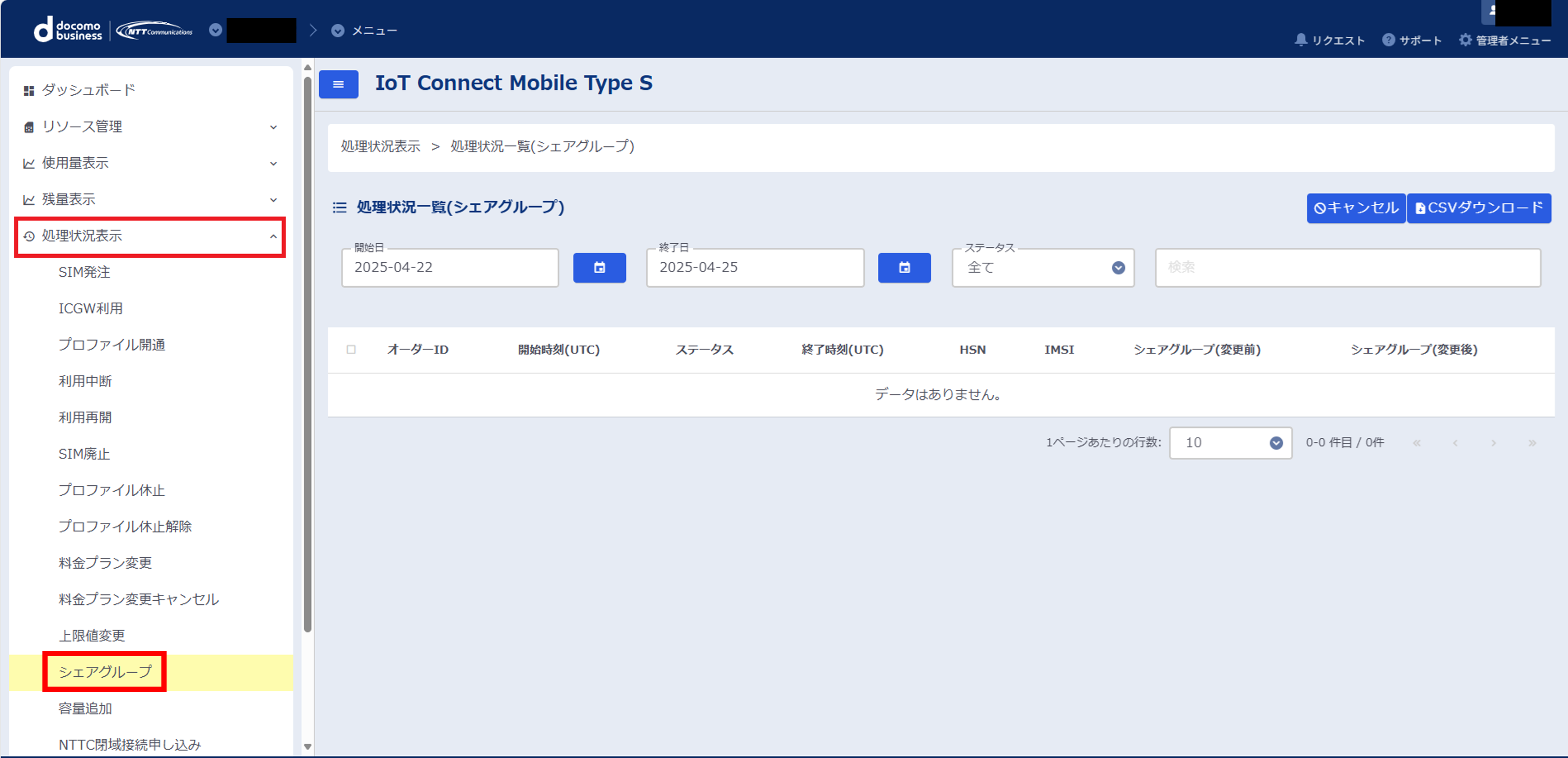This screenshot has width=1568, height=758.
Task: Click the 検索 search input field
Action: [x=1347, y=267]
